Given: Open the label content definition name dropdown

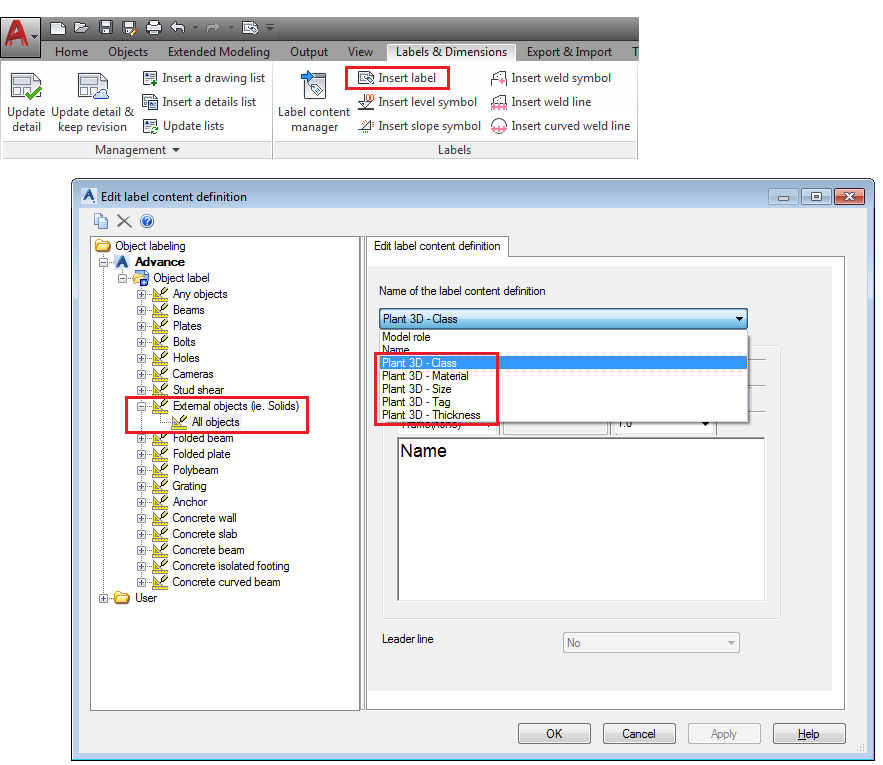Looking at the screenshot, I should click(x=563, y=319).
